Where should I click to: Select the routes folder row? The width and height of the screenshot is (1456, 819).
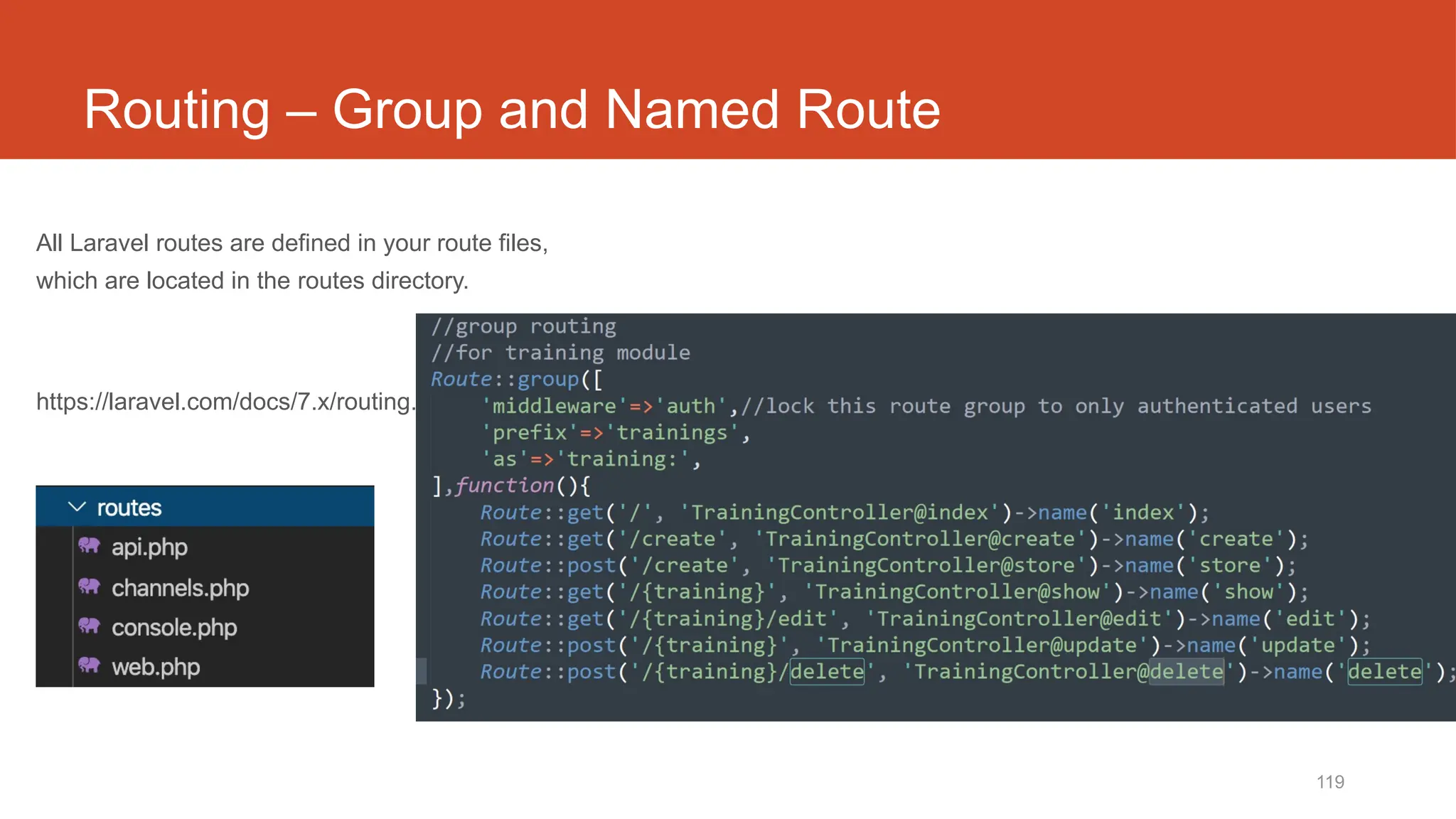tap(205, 507)
